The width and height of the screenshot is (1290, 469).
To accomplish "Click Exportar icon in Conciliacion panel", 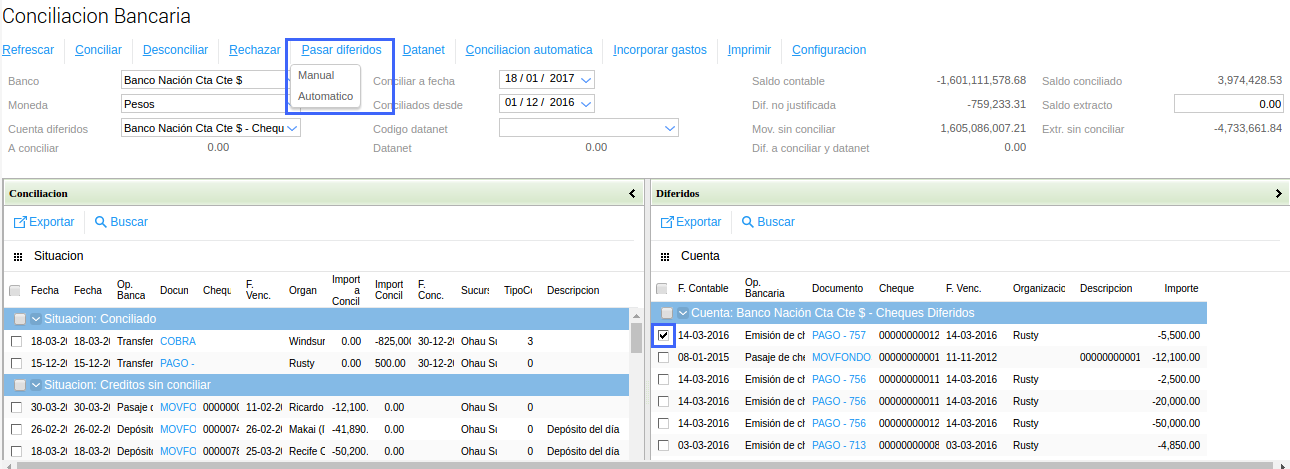I will [20, 222].
